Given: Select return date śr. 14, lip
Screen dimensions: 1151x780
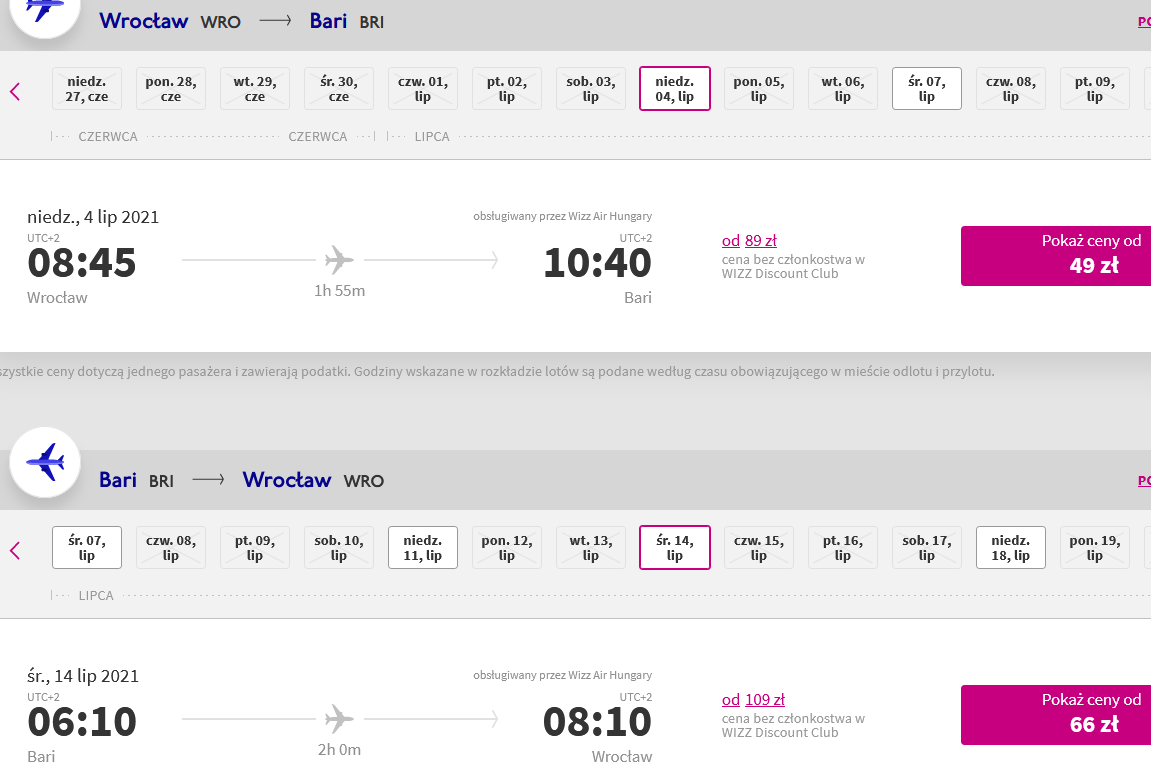Looking at the screenshot, I should (x=675, y=547).
